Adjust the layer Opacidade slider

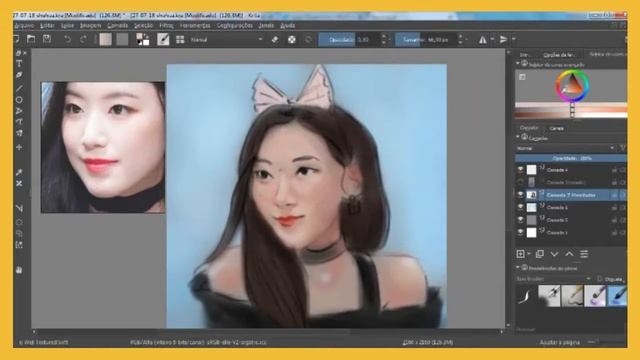(x=571, y=158)
